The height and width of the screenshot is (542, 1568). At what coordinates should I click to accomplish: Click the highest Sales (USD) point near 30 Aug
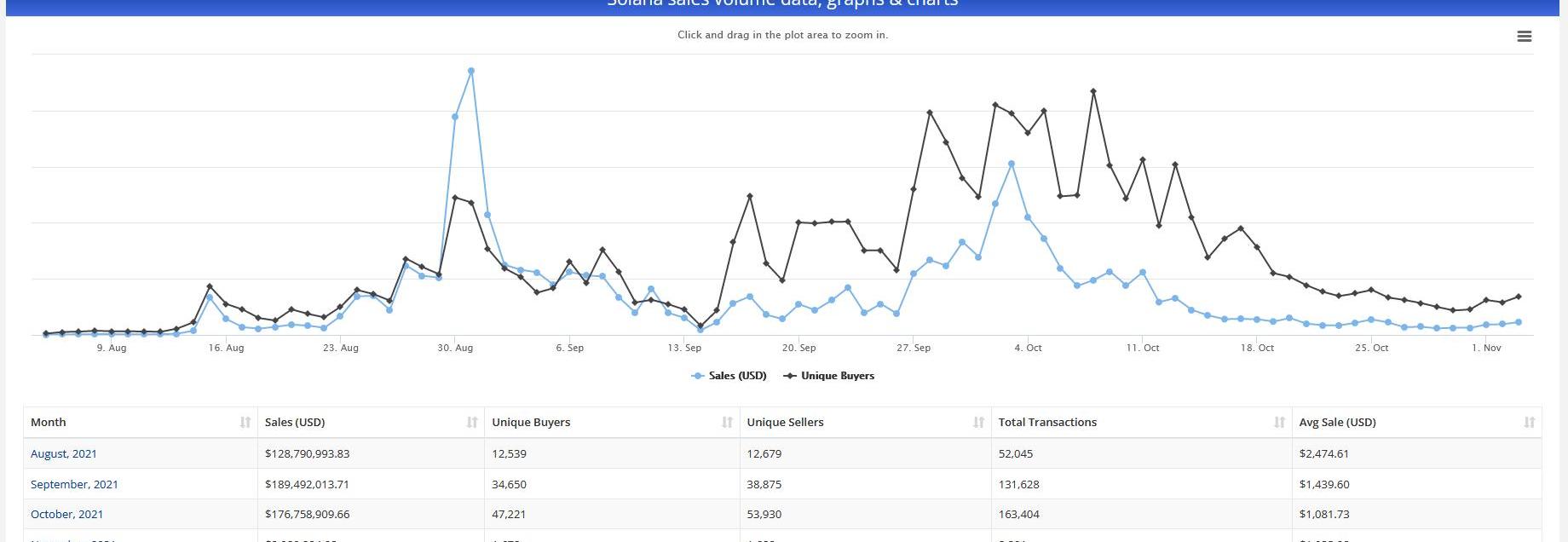pos(471,71)
